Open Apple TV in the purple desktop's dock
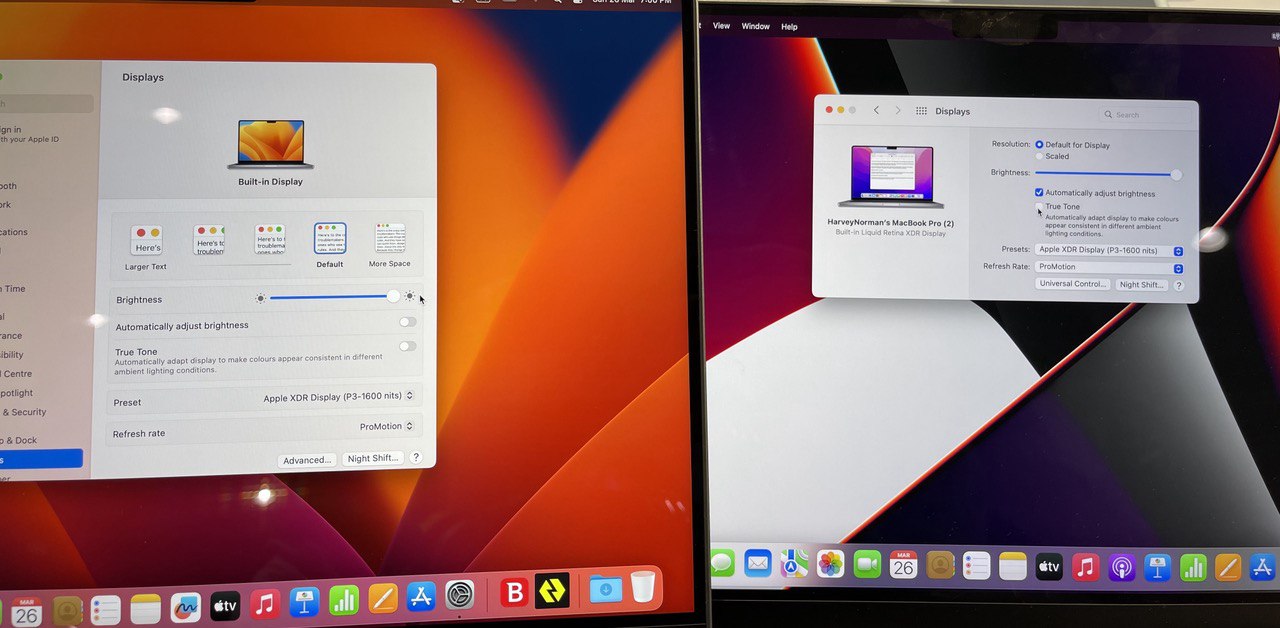The width and height of the screenshot is (1280, 628). point(1049,566)
